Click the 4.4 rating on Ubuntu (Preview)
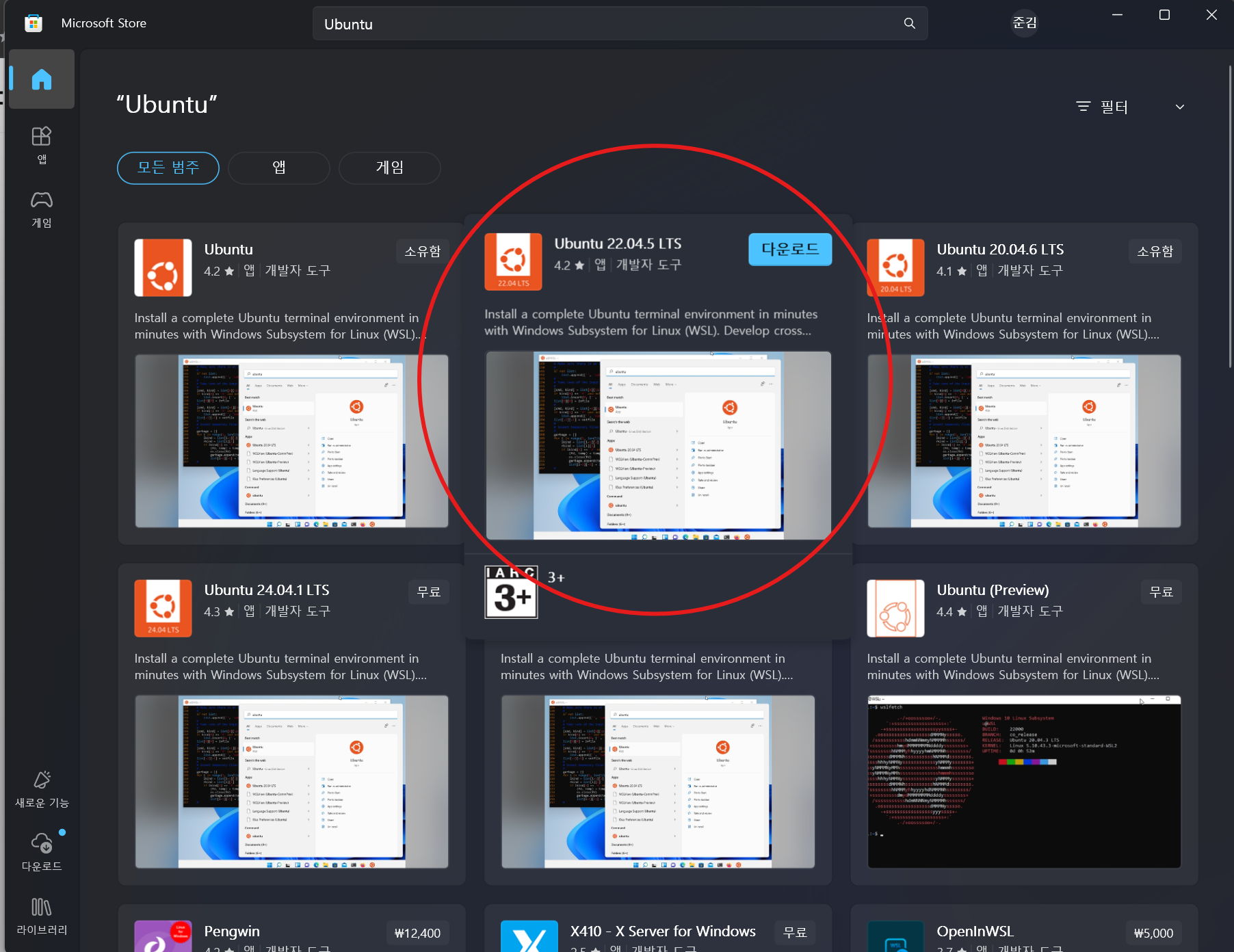This screenshot has height=952, width=1234. 951,611
